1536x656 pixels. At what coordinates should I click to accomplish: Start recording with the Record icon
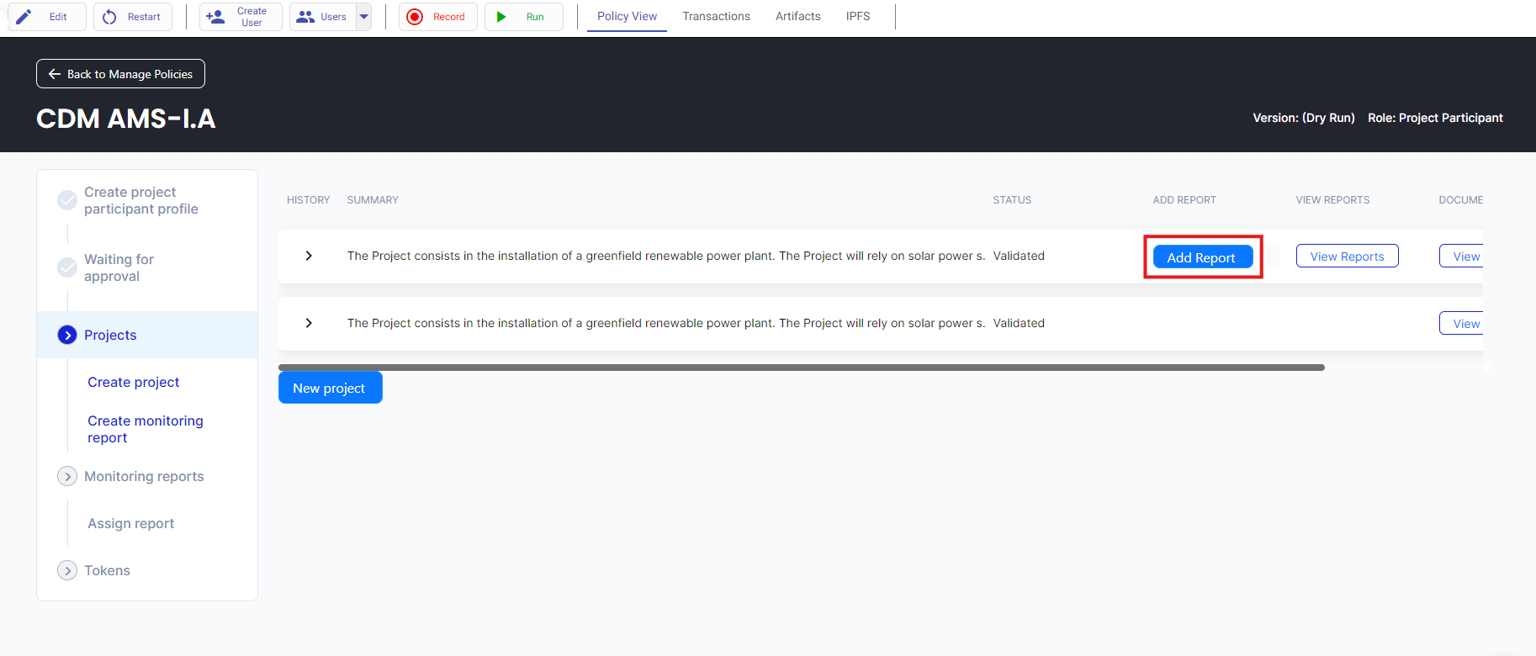pyautogui.click(x=415, y=17)
